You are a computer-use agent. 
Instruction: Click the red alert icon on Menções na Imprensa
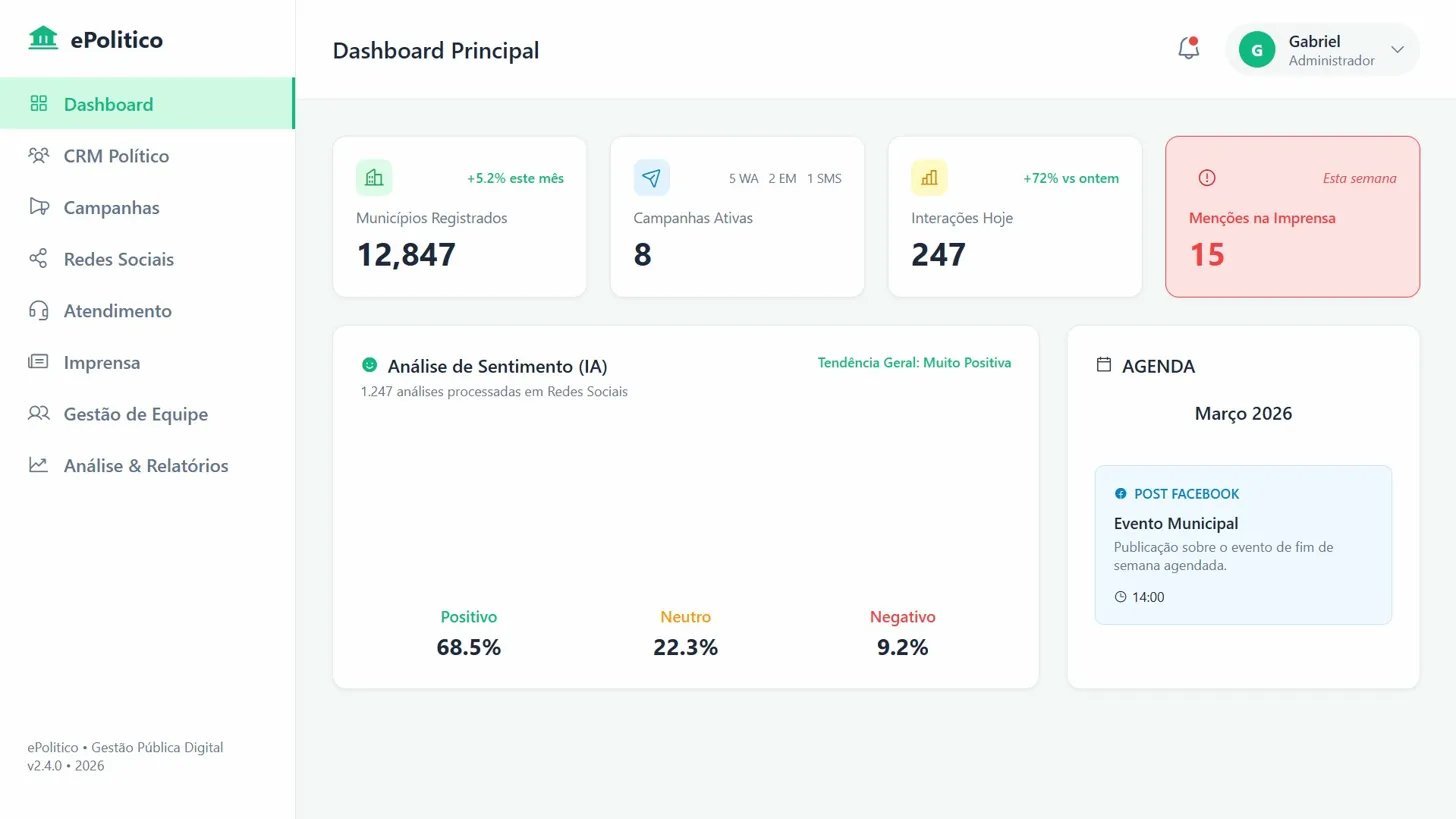click(1206, 177)
